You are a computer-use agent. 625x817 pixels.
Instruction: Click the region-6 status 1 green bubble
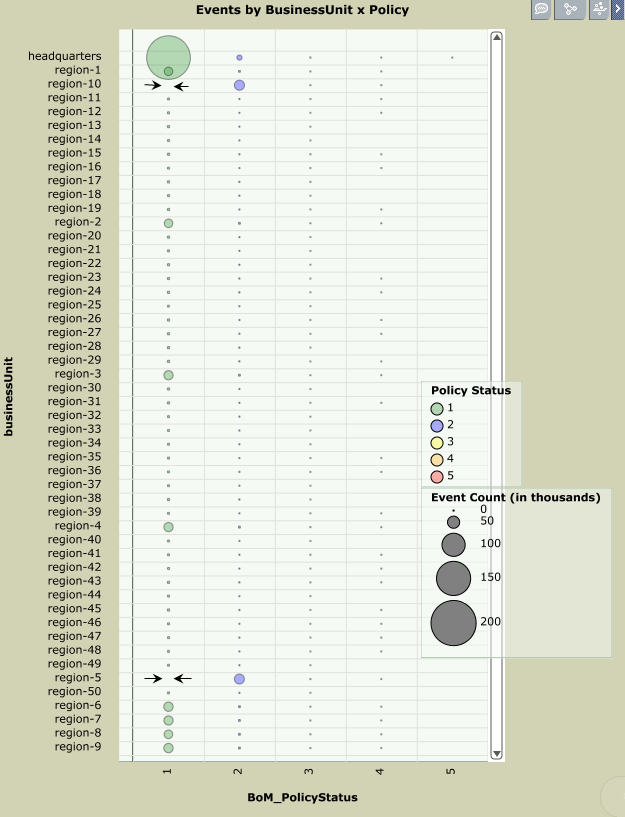pos(168,707)
